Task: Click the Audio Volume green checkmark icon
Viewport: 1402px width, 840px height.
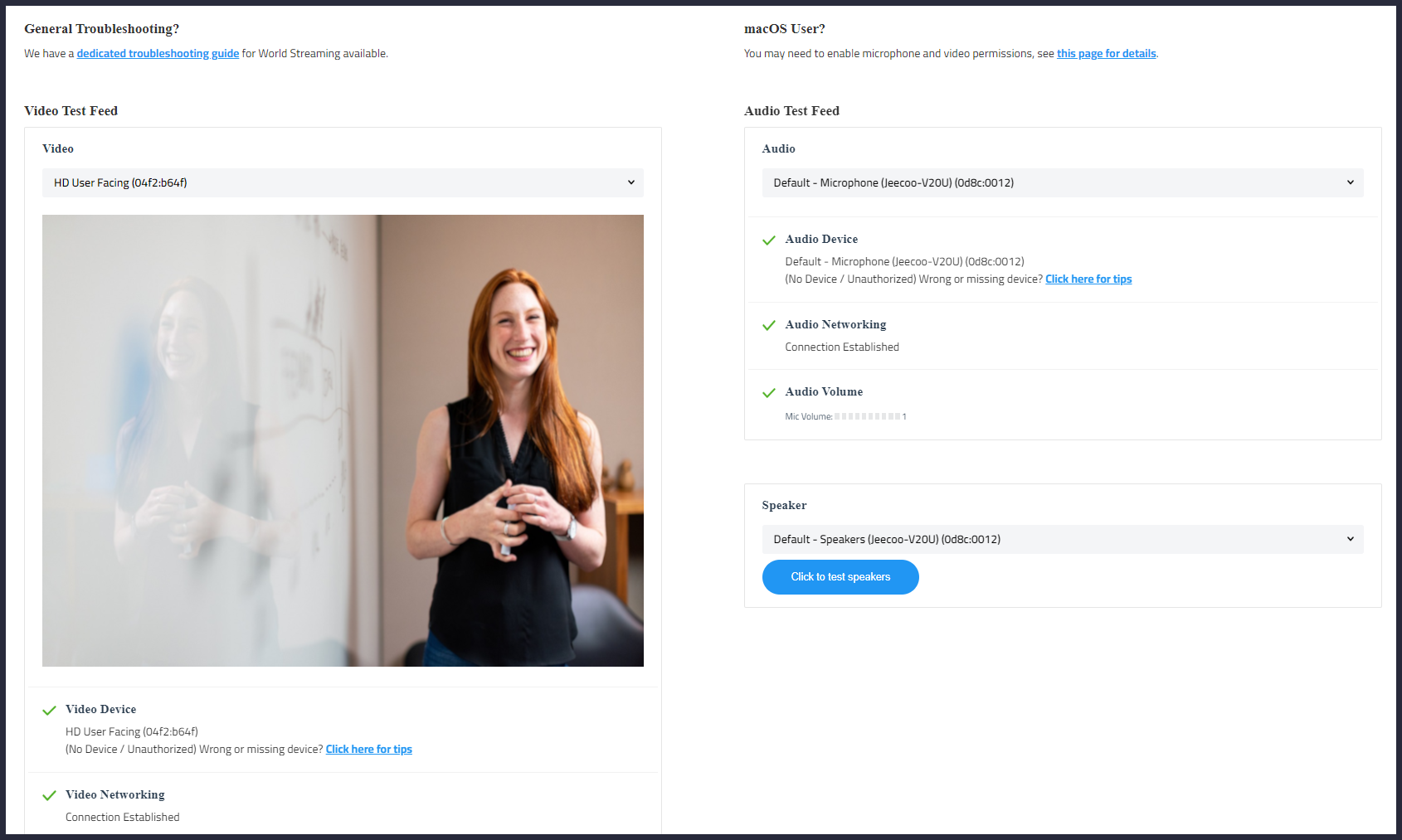Action: pyautogui.click(x=769, y=393)
